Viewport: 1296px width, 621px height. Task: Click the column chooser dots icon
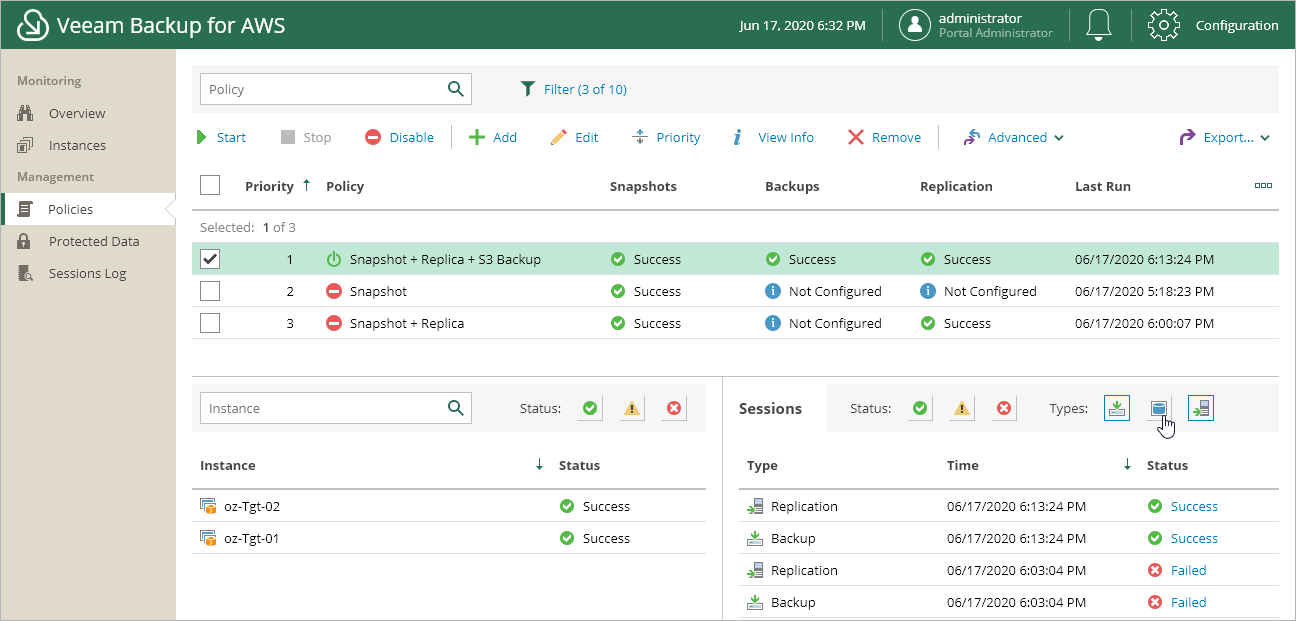coord(1263,186)
